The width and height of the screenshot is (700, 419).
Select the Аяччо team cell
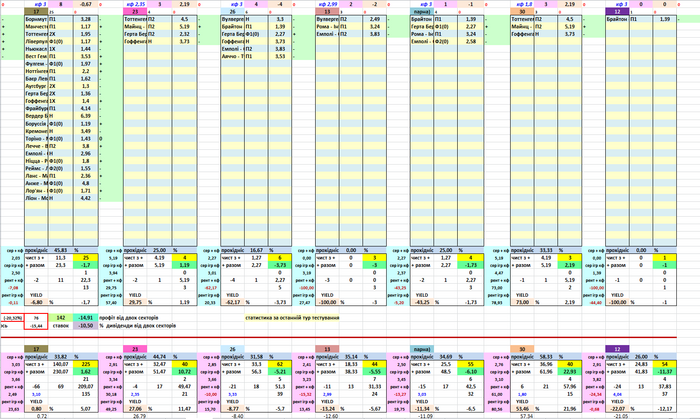(x=233, y=57)
